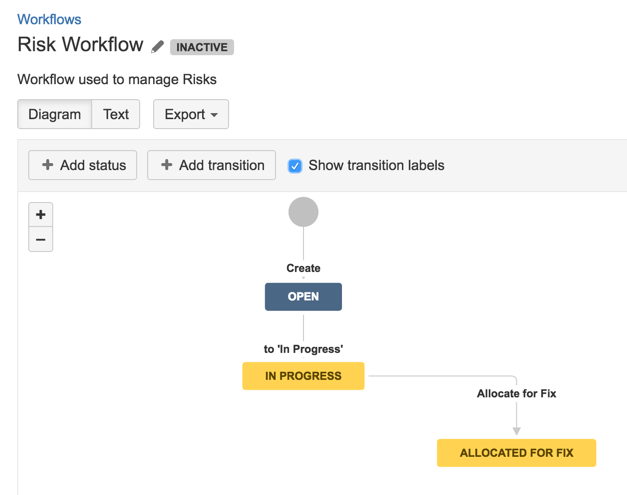The width and height of the screenshot is (627, 495).
Task: Click the pencil edit icon beside Risk Workflow
Action: pyautogui.click(x=158, y=46)
